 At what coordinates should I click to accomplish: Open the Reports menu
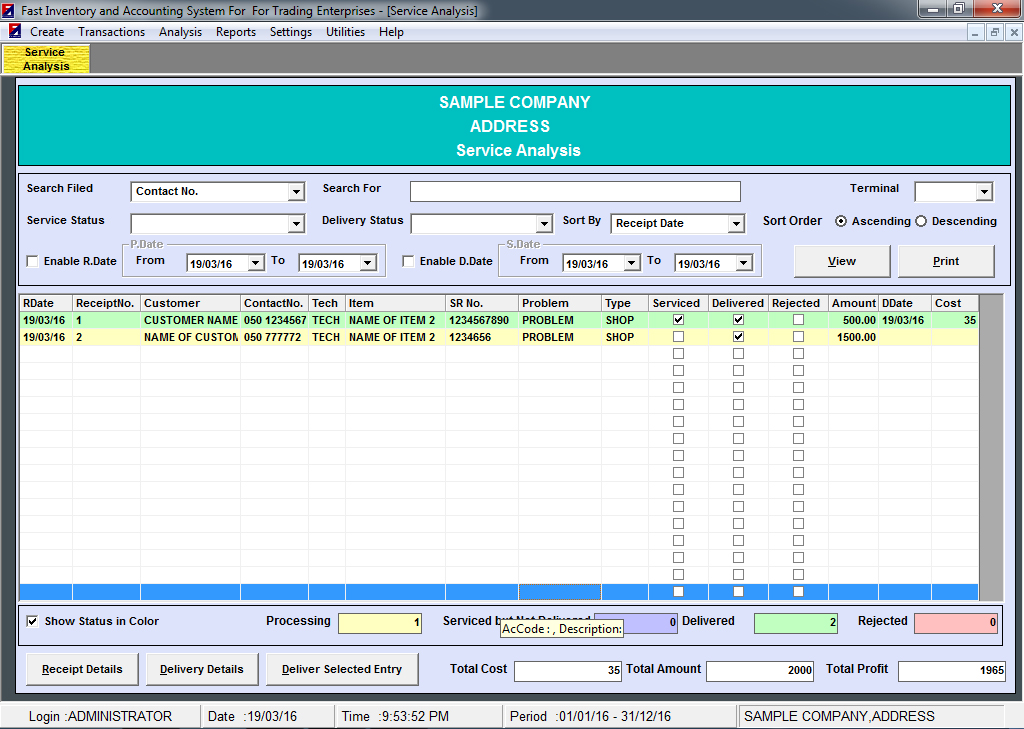[x=236, y=32]
